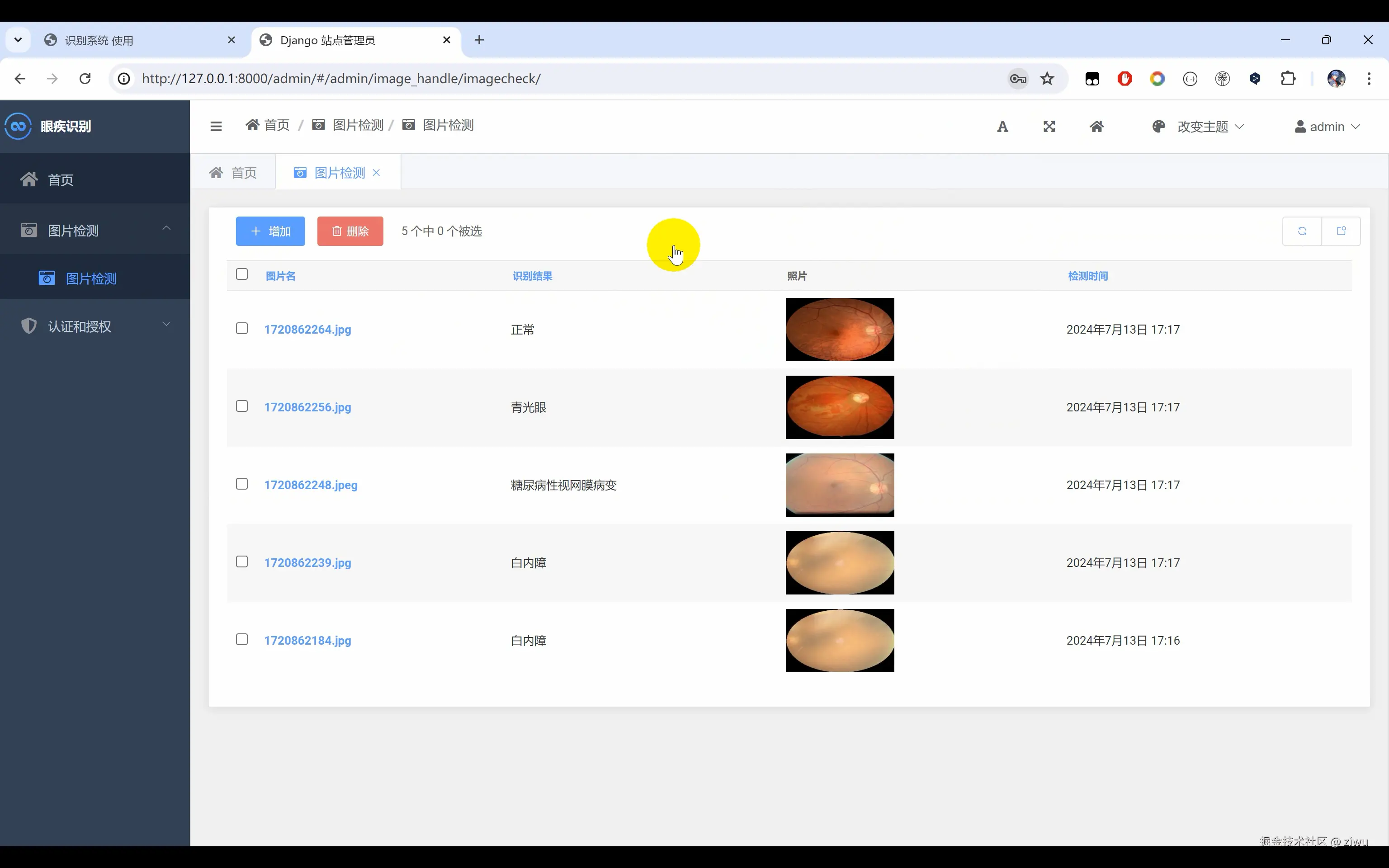Select 图片检测 submenu item in sidebar
This screenshot has width=1389, height=868.
[x=91, y=278]
